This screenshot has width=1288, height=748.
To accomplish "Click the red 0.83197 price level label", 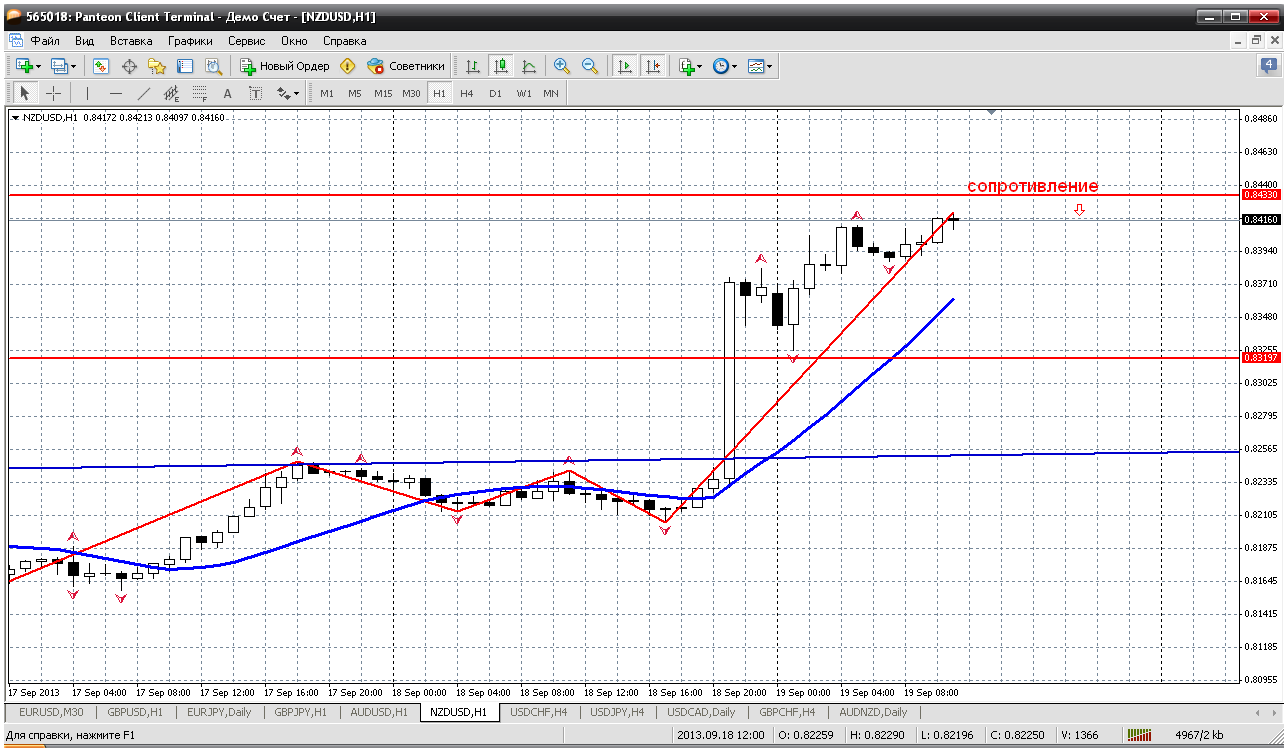I will click(x=1260, y=357).
